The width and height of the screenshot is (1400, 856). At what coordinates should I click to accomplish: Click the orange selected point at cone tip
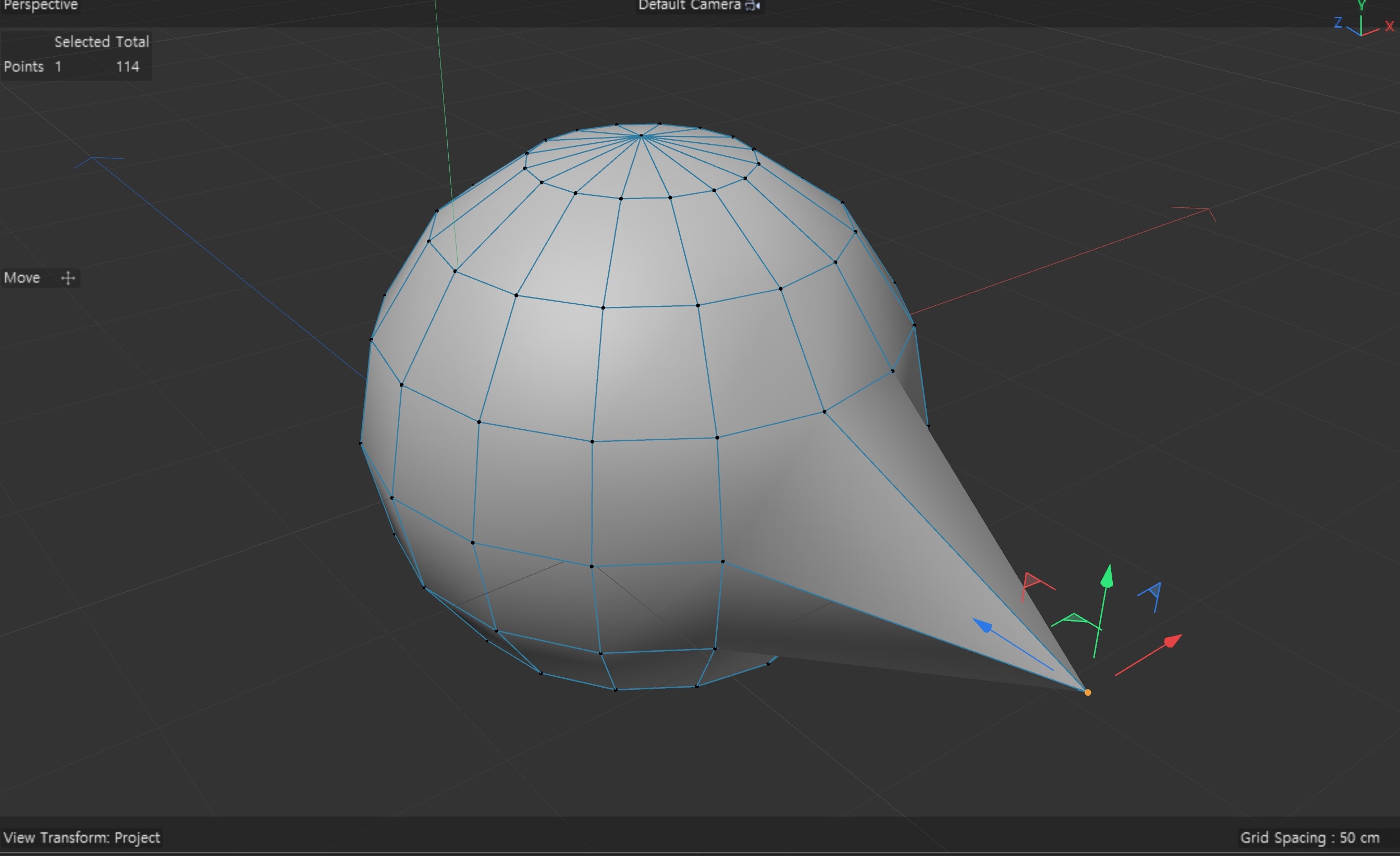[1087, 692]
